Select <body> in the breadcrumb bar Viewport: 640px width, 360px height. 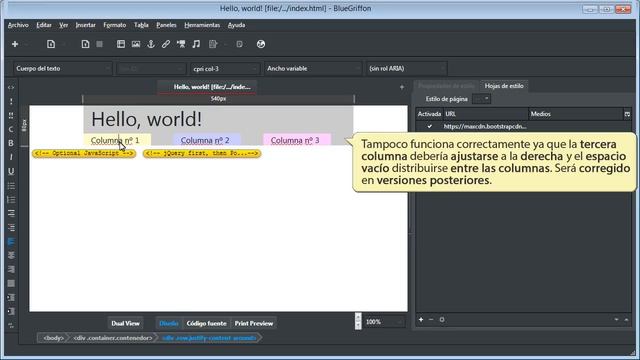pyautogui.click(x=53, y=338)
